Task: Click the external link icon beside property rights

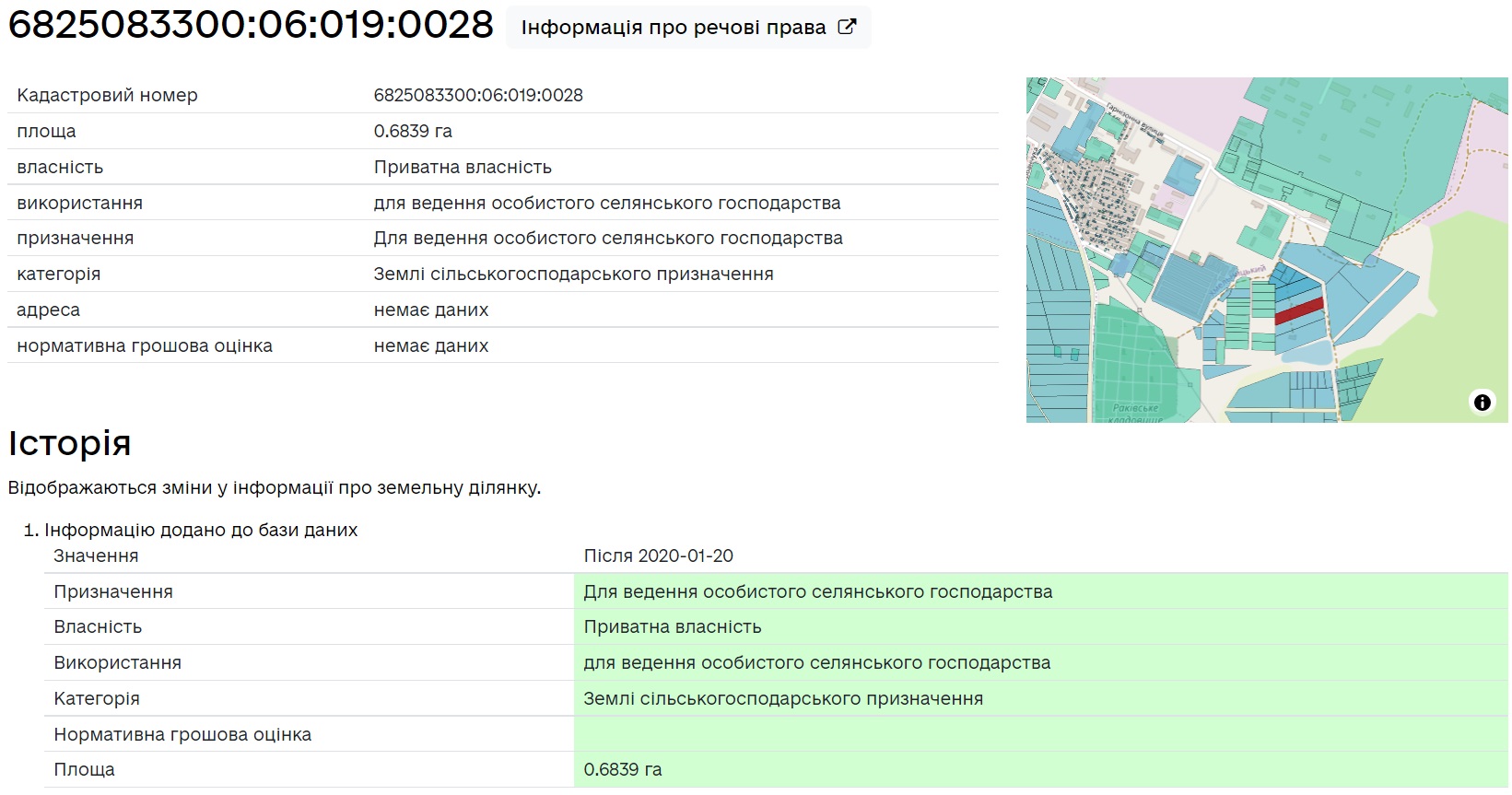Action: (x=847, y=27)
